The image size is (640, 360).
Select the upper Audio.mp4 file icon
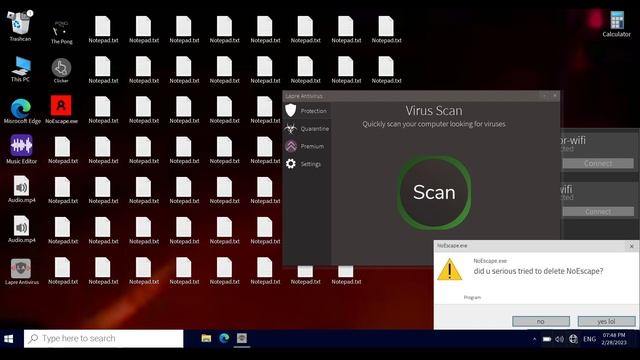[x=21, y=189]
